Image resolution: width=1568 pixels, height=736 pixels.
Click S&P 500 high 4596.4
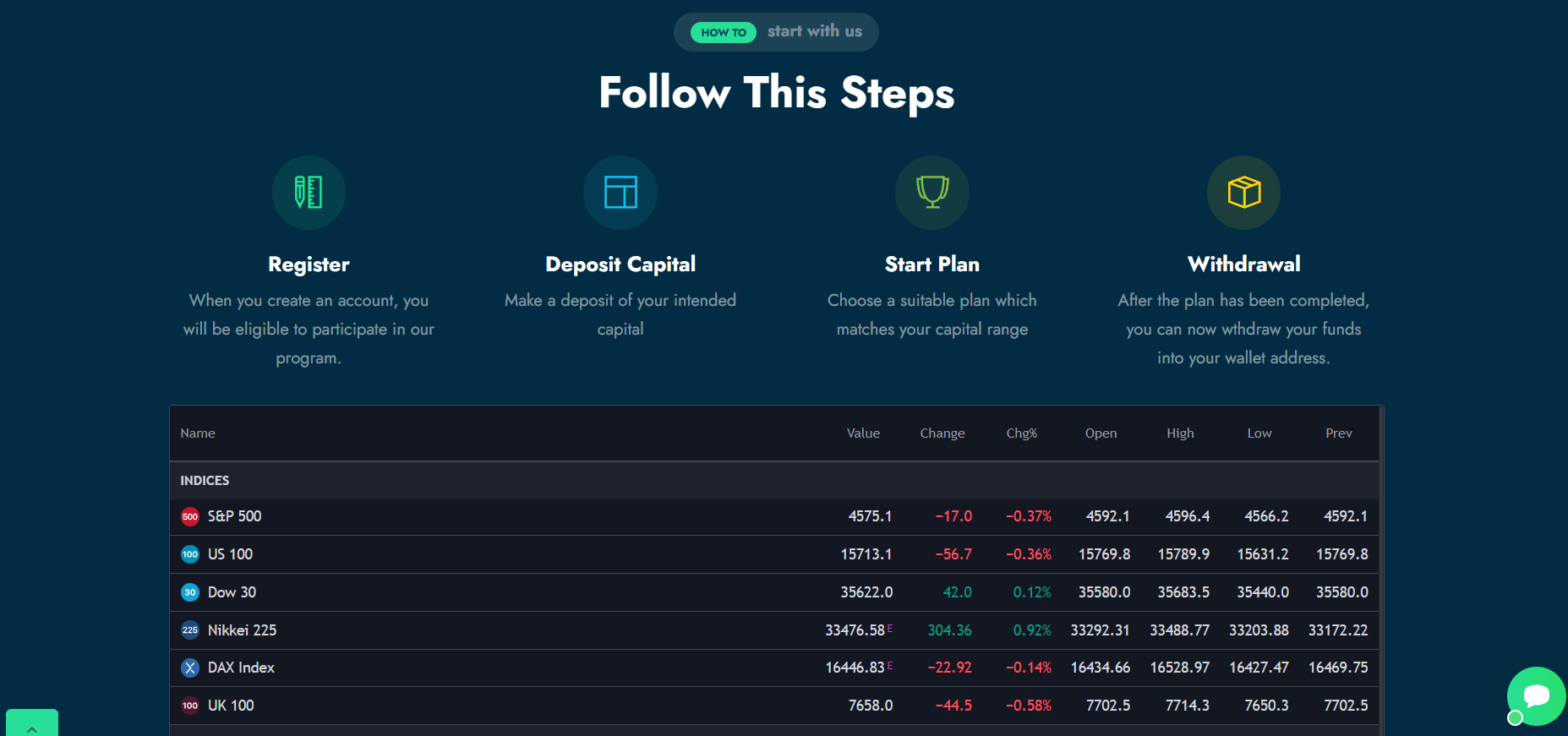point(1188,516)
